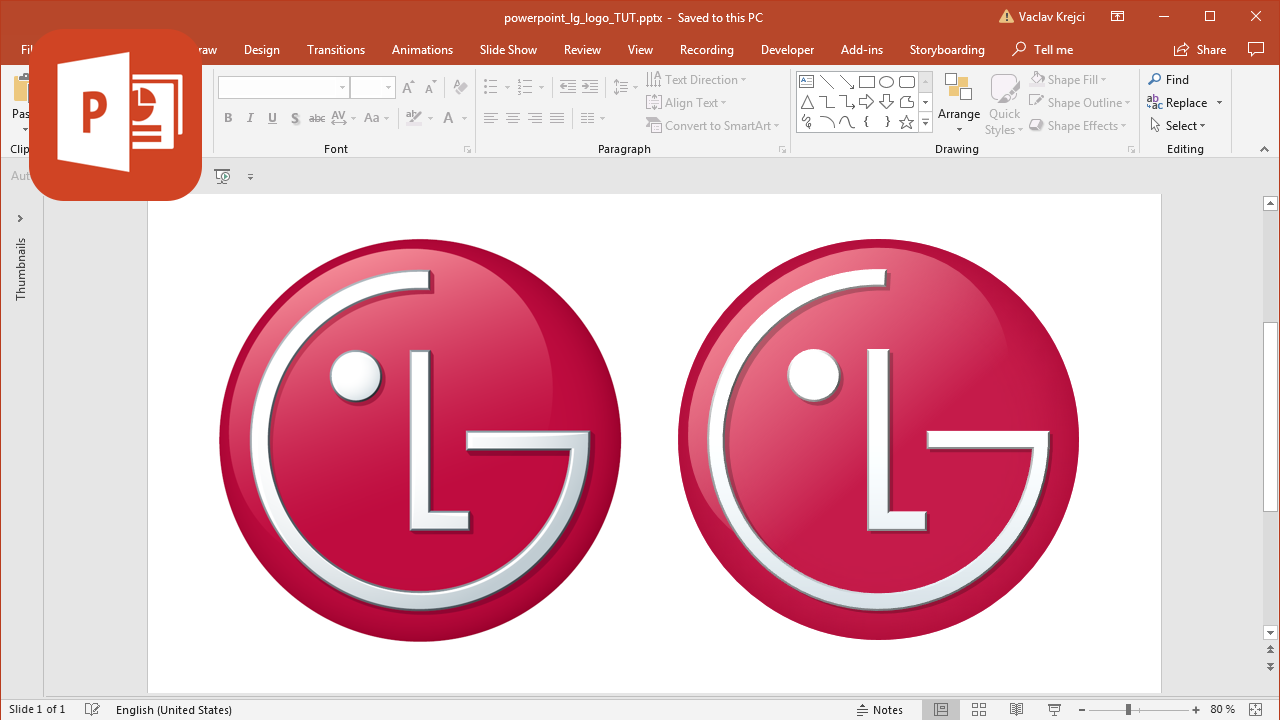The height and width of the screenshot is (720, 1280).
Task: Toggle Italic formatting
Action: [250, 118]
